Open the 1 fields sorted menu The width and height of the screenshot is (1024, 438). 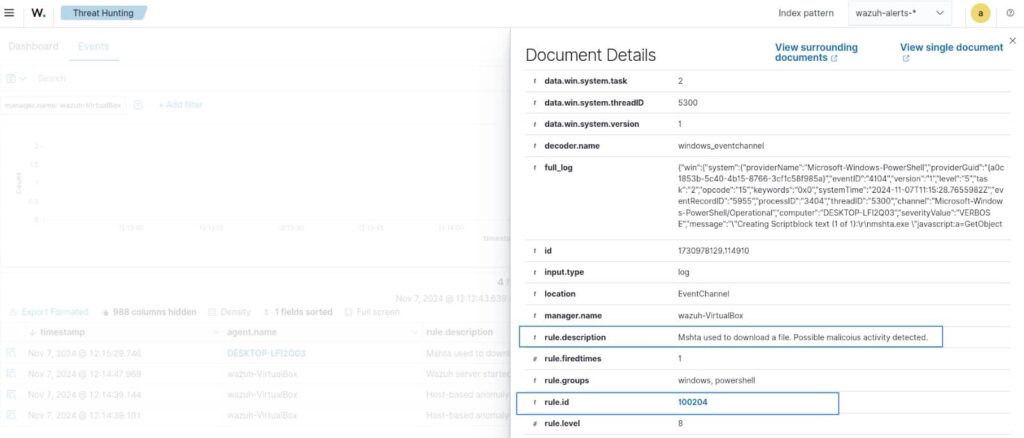tap(297, 312)
